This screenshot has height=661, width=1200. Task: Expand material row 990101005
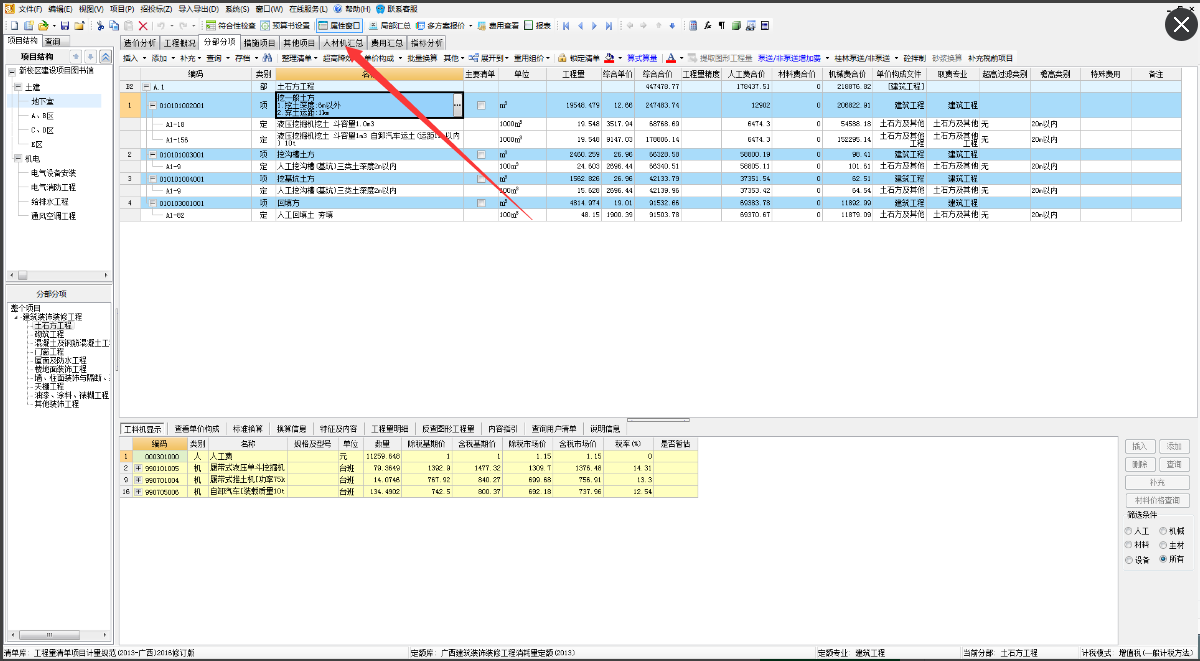[138, 467]
